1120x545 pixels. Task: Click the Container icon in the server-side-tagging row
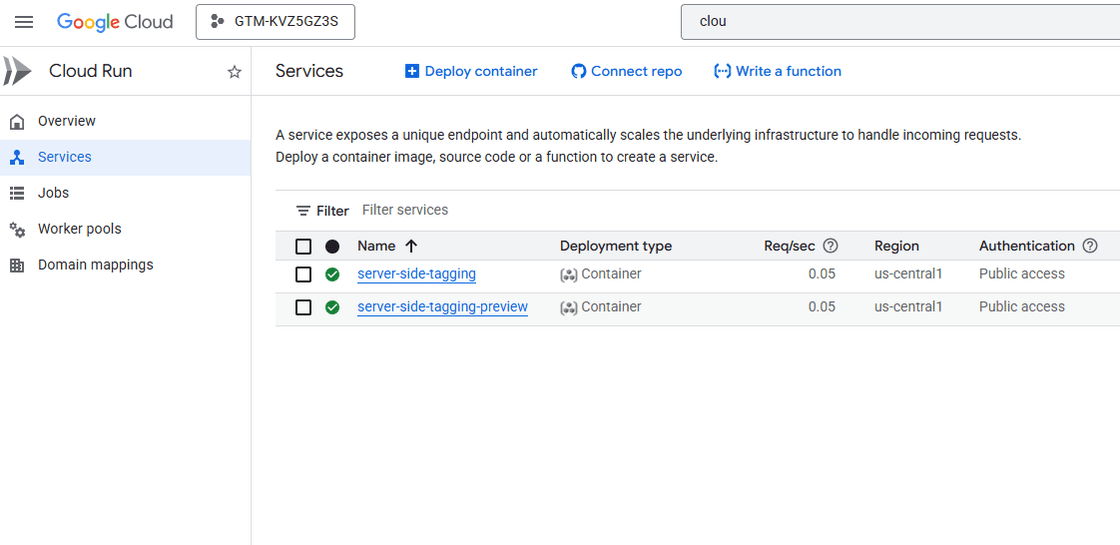[x=569, y=275]
